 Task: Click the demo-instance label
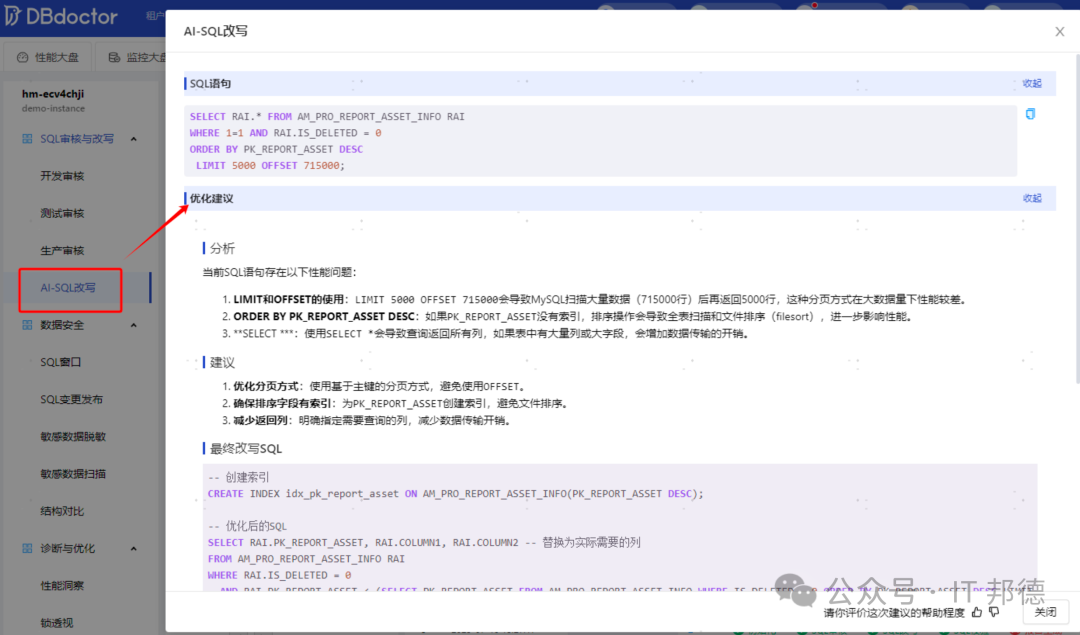point(53,109)
